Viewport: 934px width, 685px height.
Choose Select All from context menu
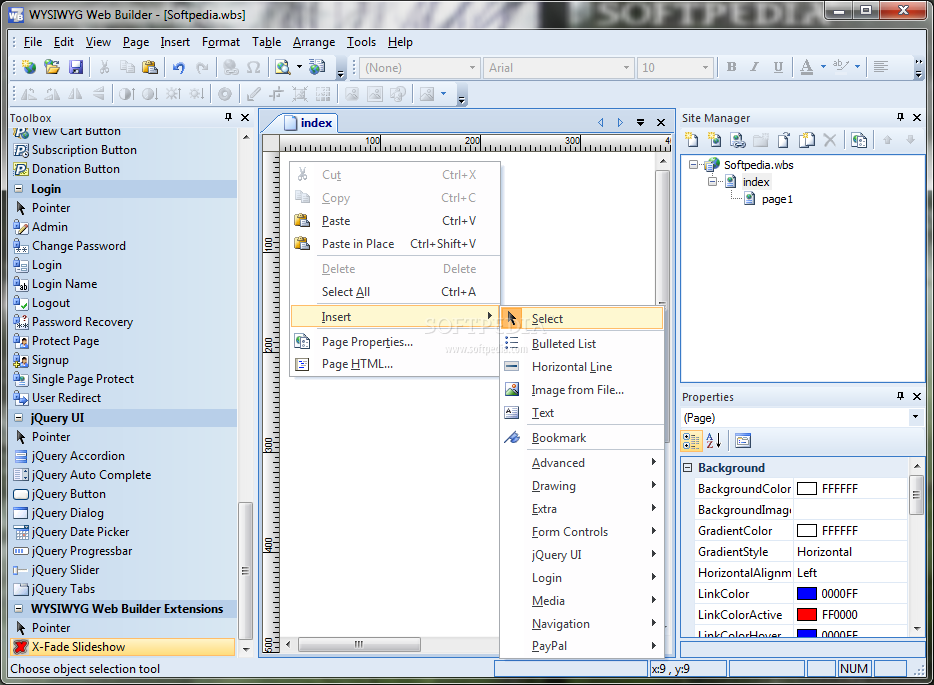click(395, 292)
